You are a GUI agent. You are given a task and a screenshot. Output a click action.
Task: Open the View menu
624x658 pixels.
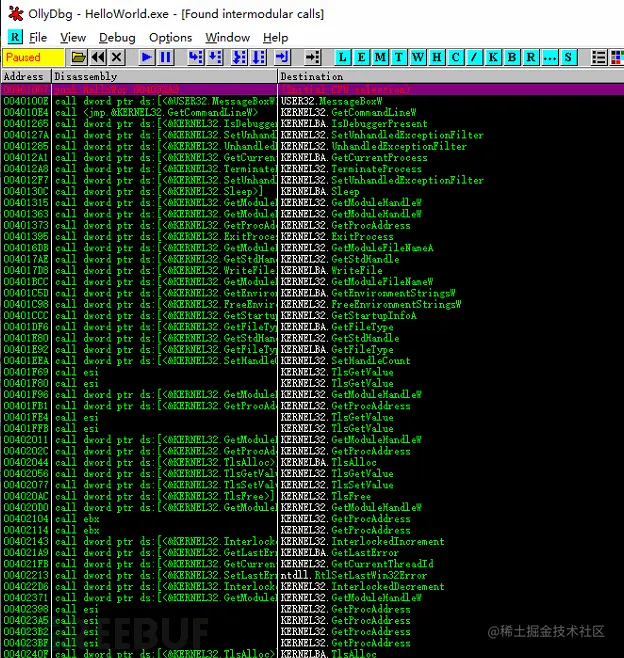pyautogui.click(x=73, y=37)
